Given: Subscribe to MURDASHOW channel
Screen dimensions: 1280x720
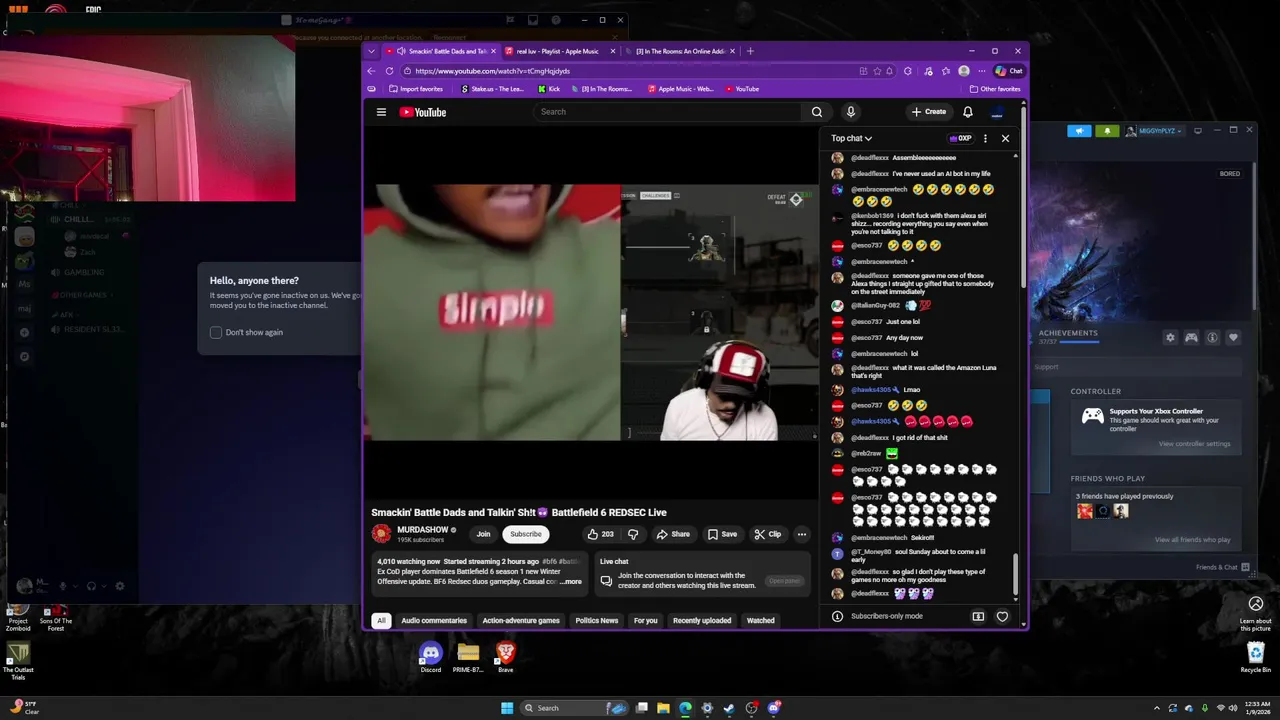Looking at the screenshot, I should [x=525, y=534].
